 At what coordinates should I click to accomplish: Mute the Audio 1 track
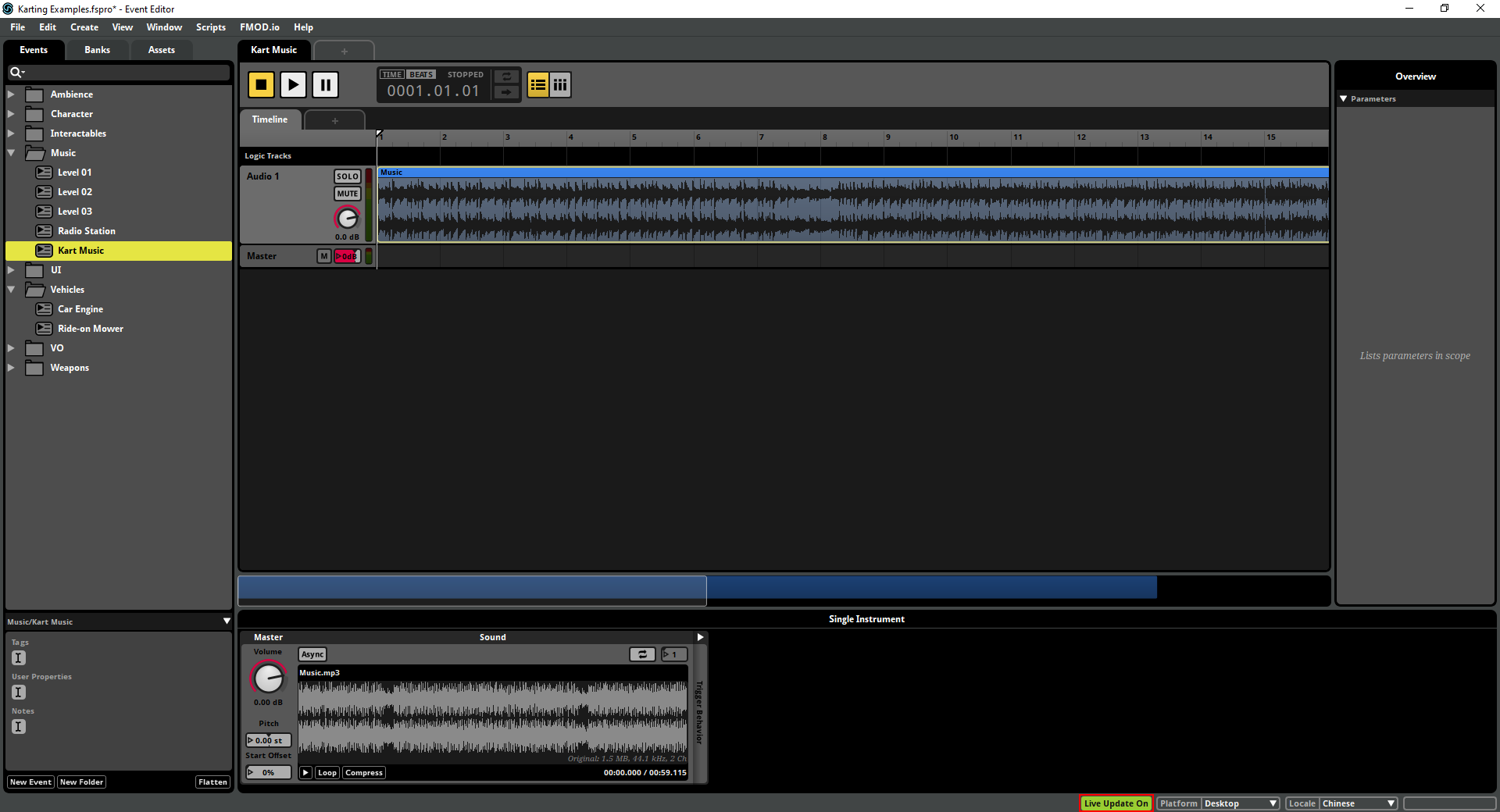347,193
